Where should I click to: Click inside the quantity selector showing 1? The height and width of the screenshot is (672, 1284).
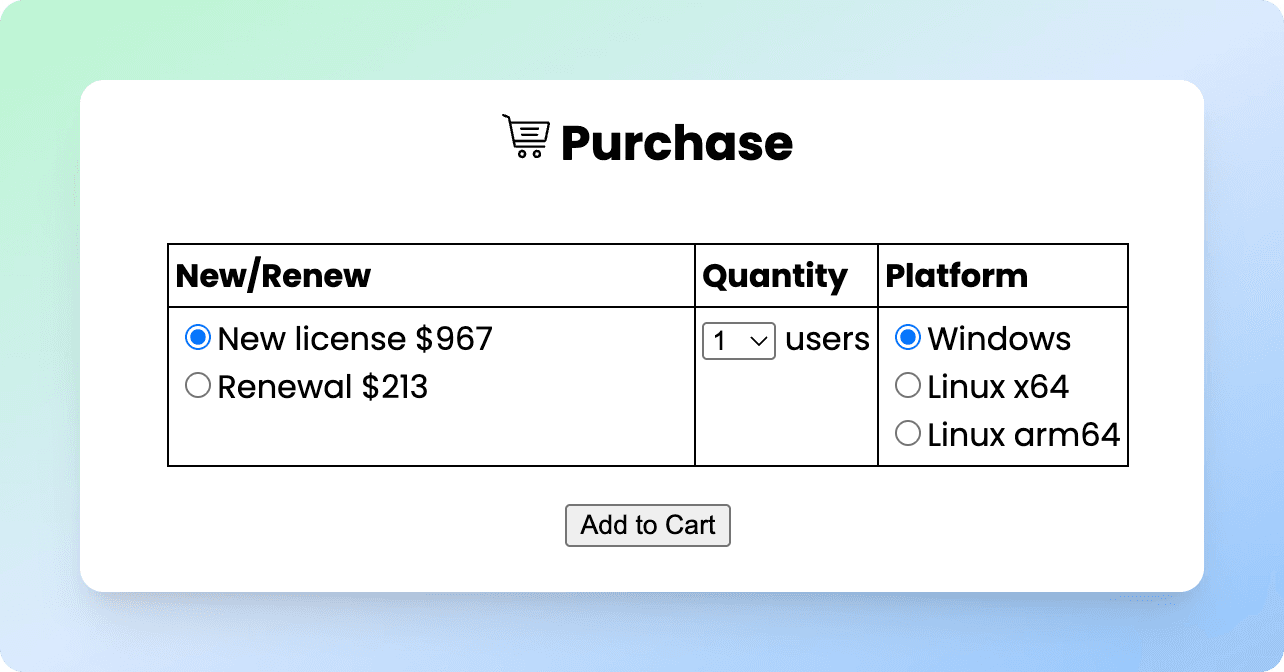point(725,340)
